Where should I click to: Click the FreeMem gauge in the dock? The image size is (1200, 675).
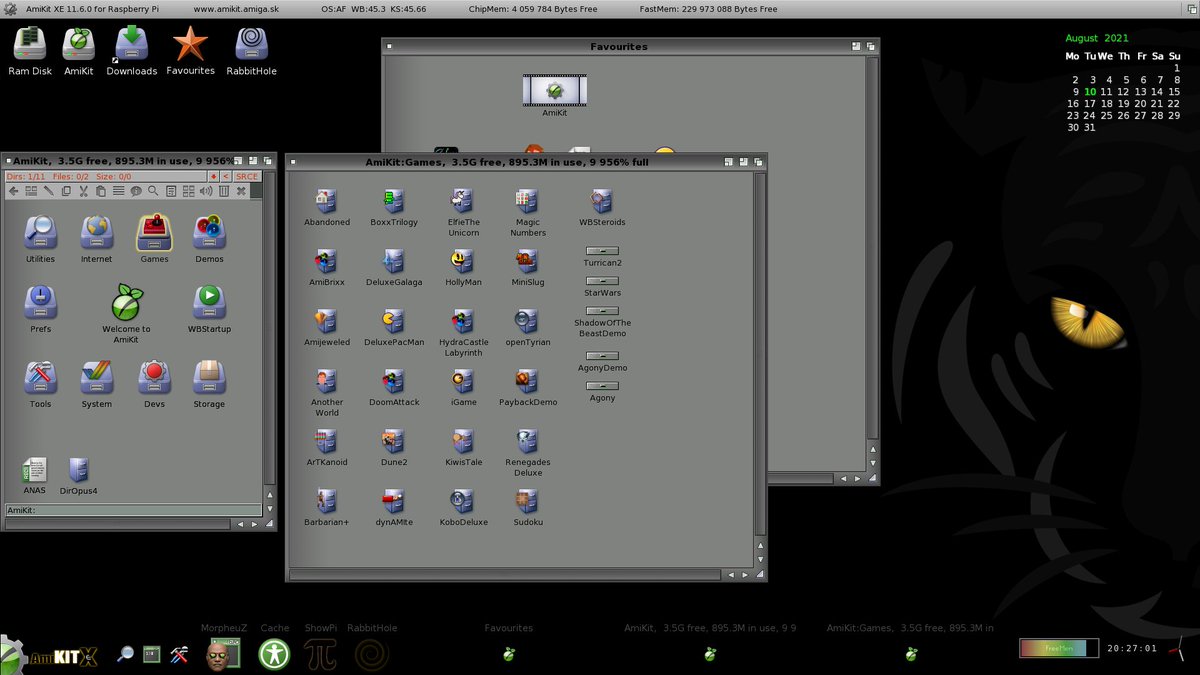1059,648
